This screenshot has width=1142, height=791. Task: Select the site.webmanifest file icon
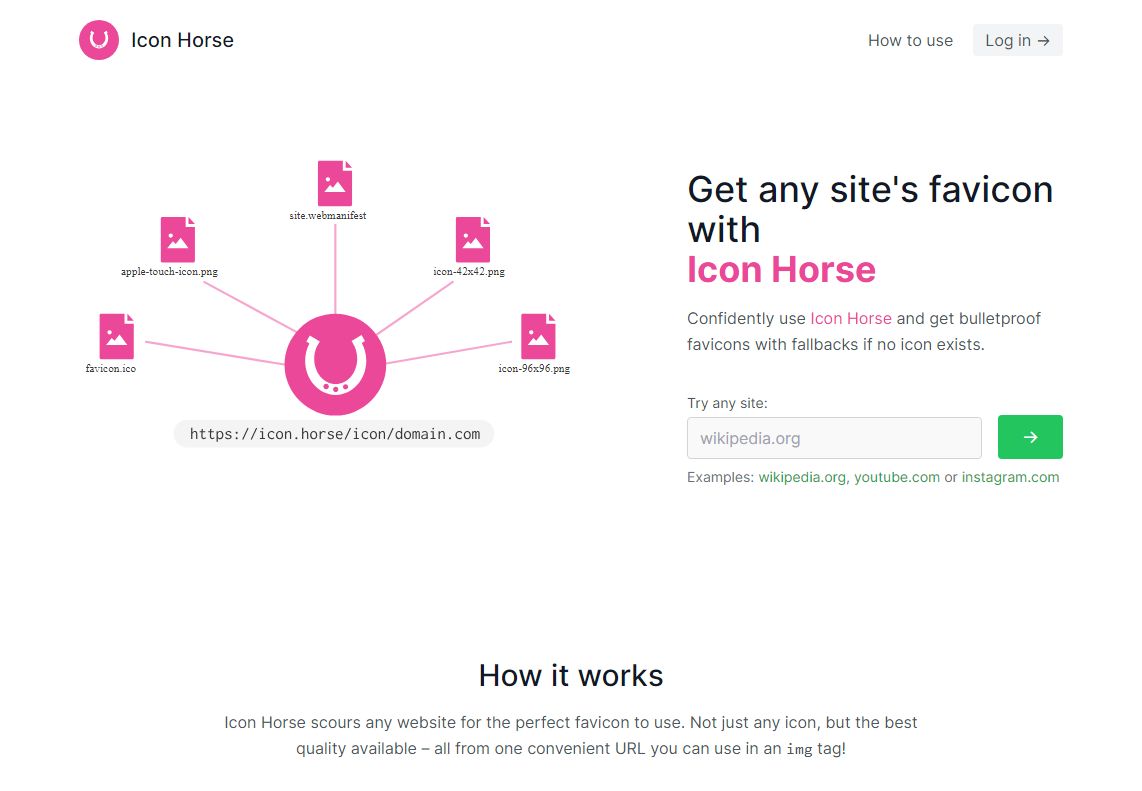pos(335,184)
